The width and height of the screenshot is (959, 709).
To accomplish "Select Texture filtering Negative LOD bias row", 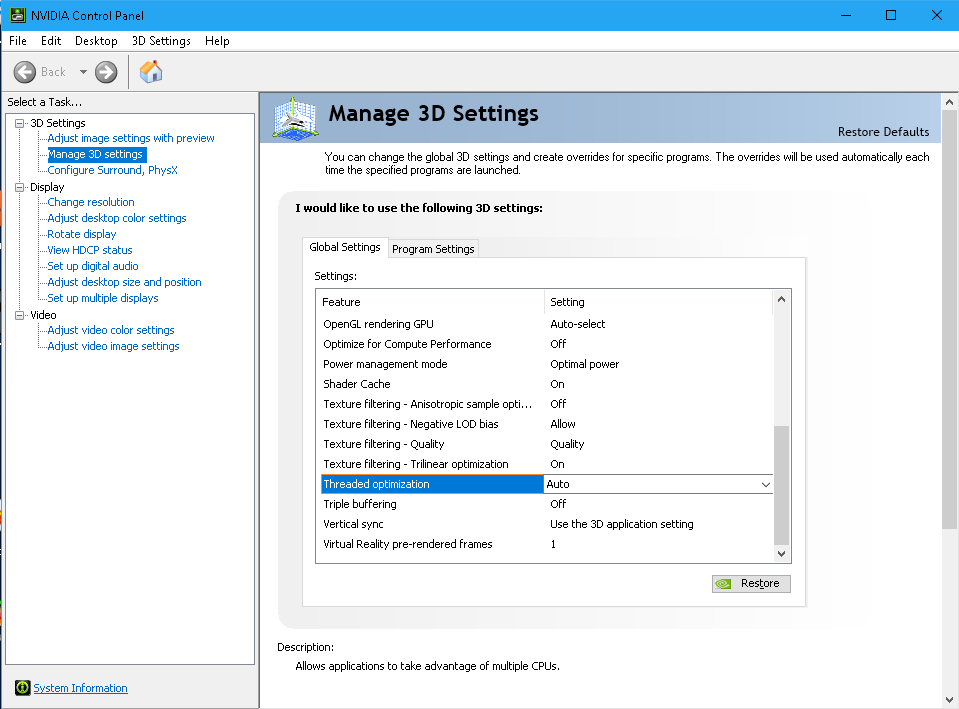I will tap(547, 424).
